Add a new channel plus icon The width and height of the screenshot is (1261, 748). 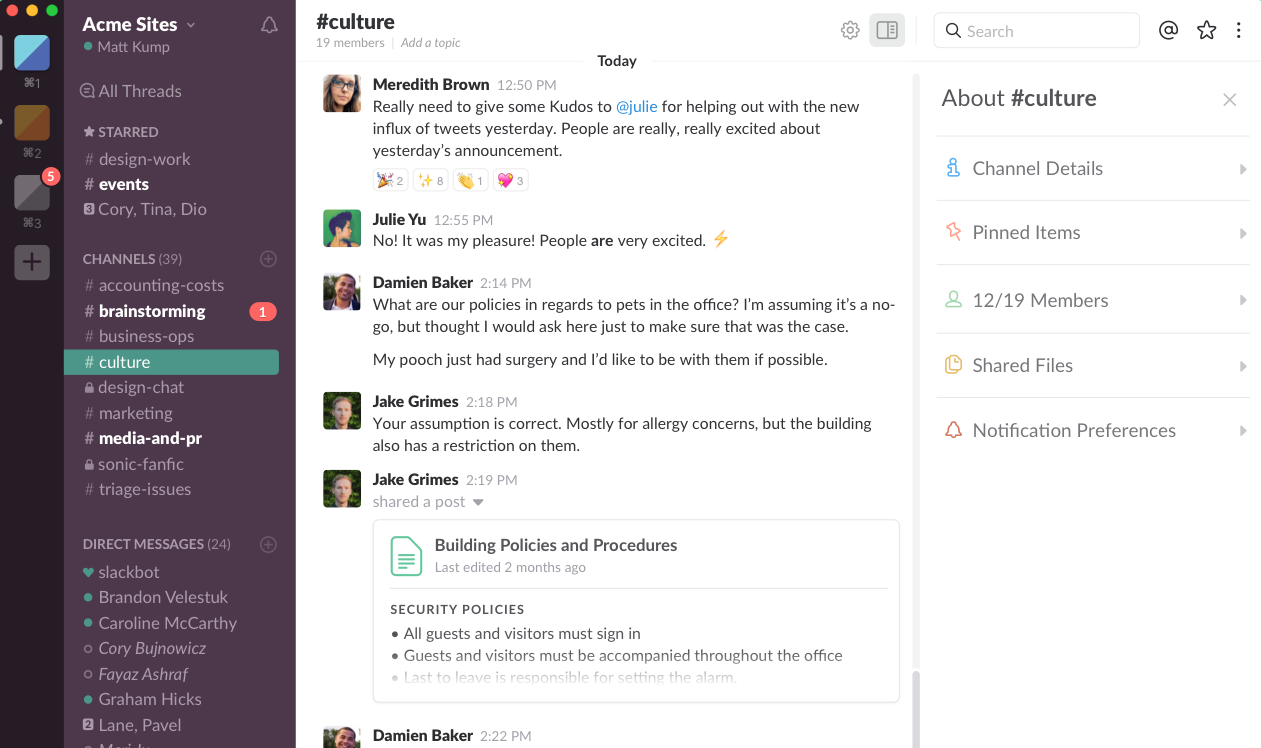click(x=268, y=259)
